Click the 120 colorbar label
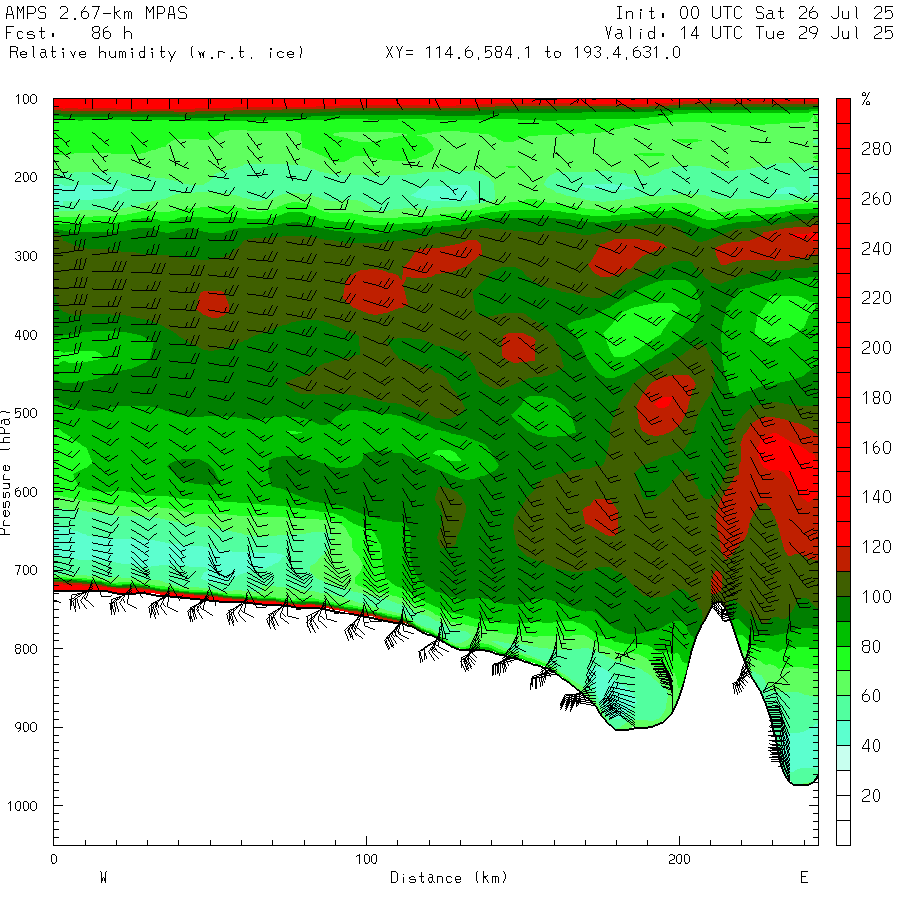The image size is (900, 900). click(x=876, y=547)
